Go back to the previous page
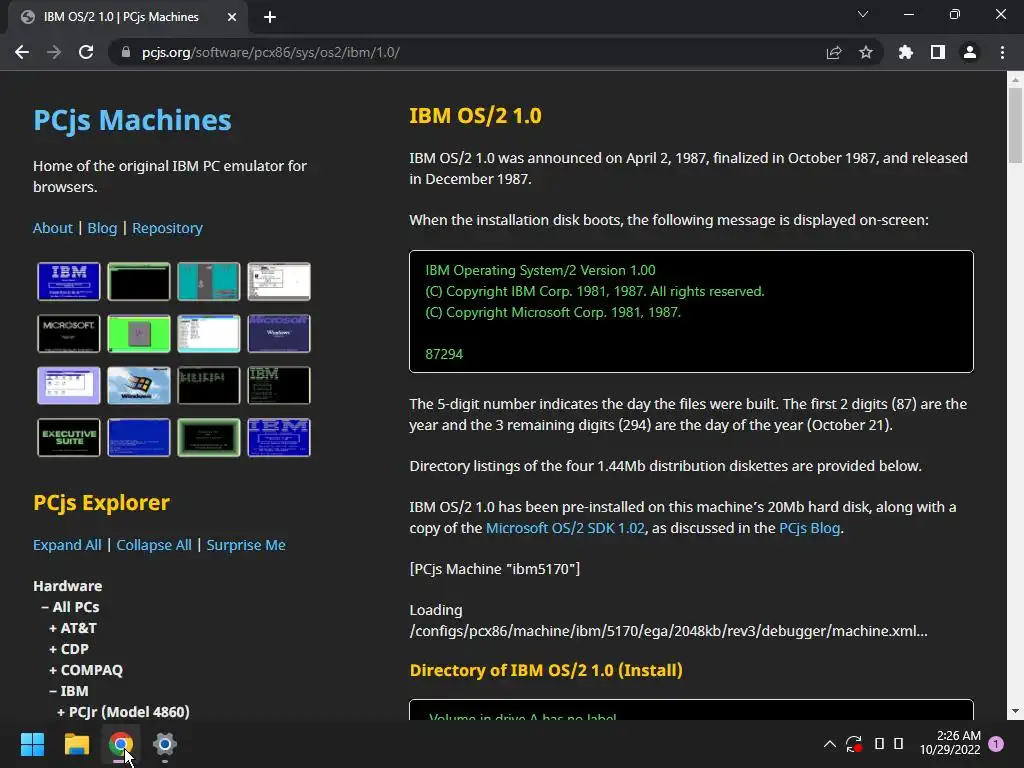Viewport: 1024px width, 768px height. click(x=22, y=52)
